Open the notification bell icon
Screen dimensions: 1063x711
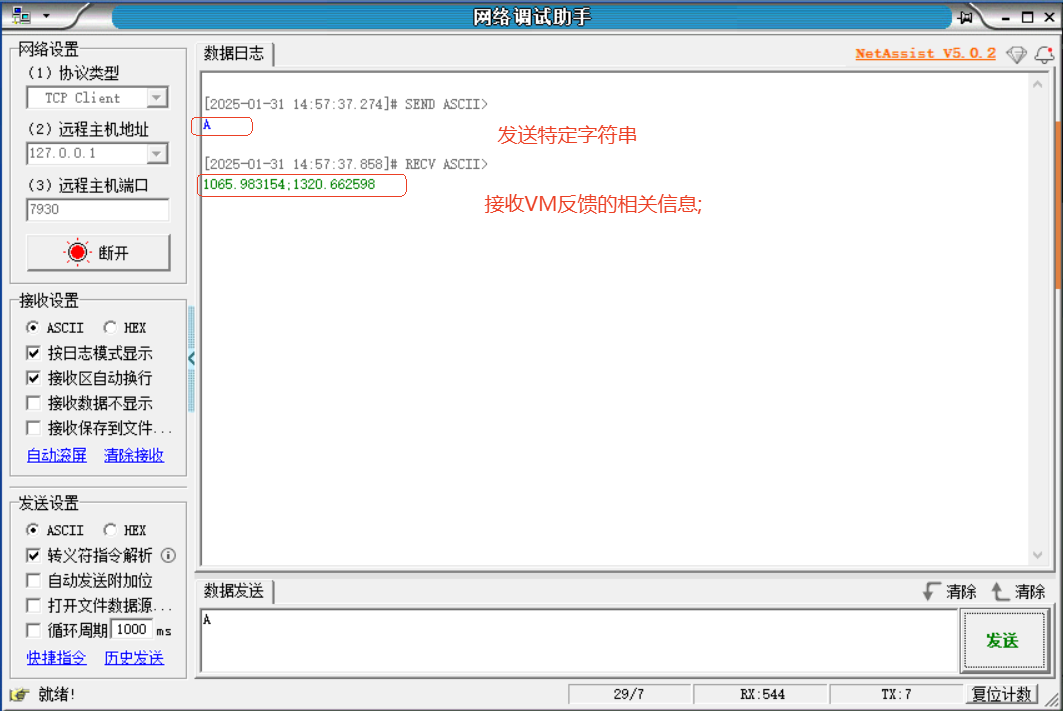pyautogui.click(x=1044, y=54)
